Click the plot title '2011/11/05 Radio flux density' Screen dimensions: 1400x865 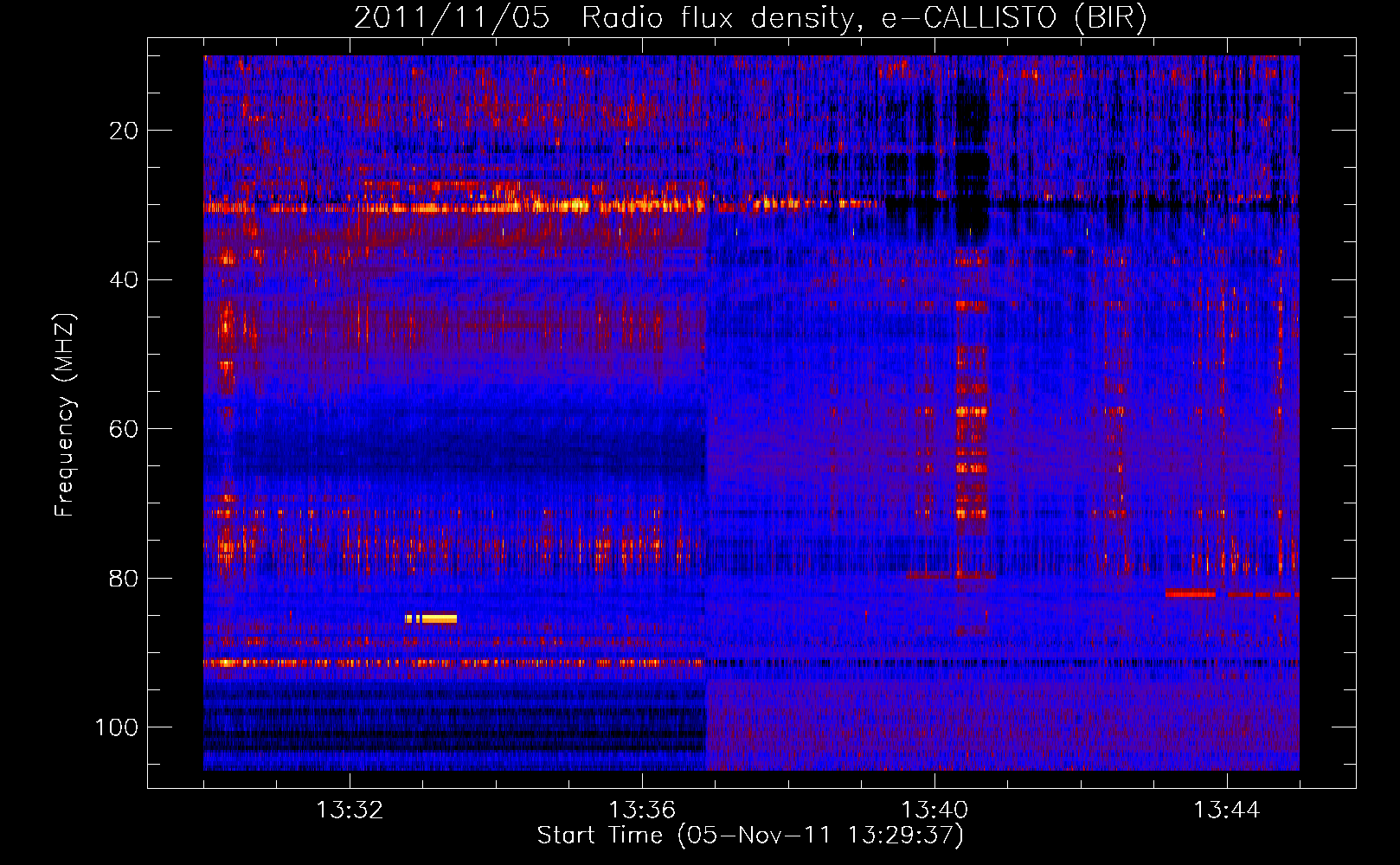pos(604,18)
